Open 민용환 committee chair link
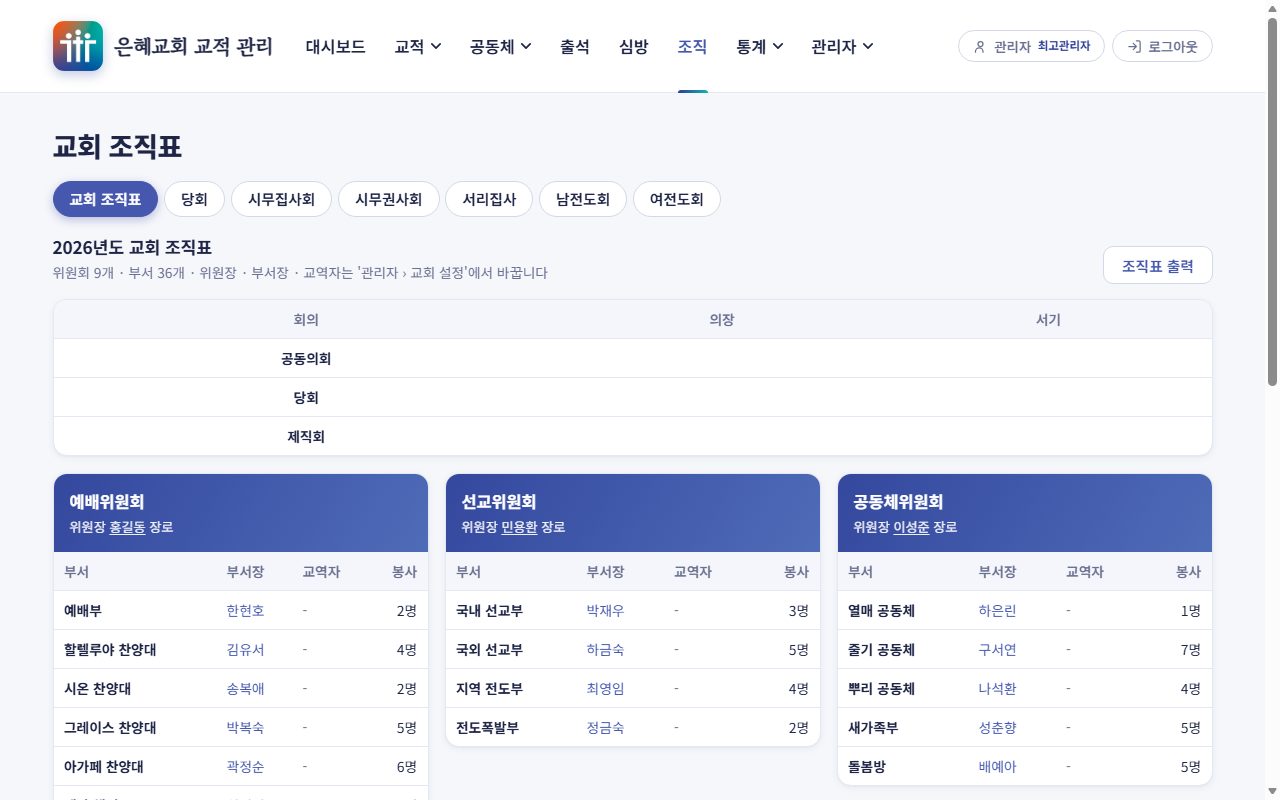The image size is (1280, 800). (519, 527)
